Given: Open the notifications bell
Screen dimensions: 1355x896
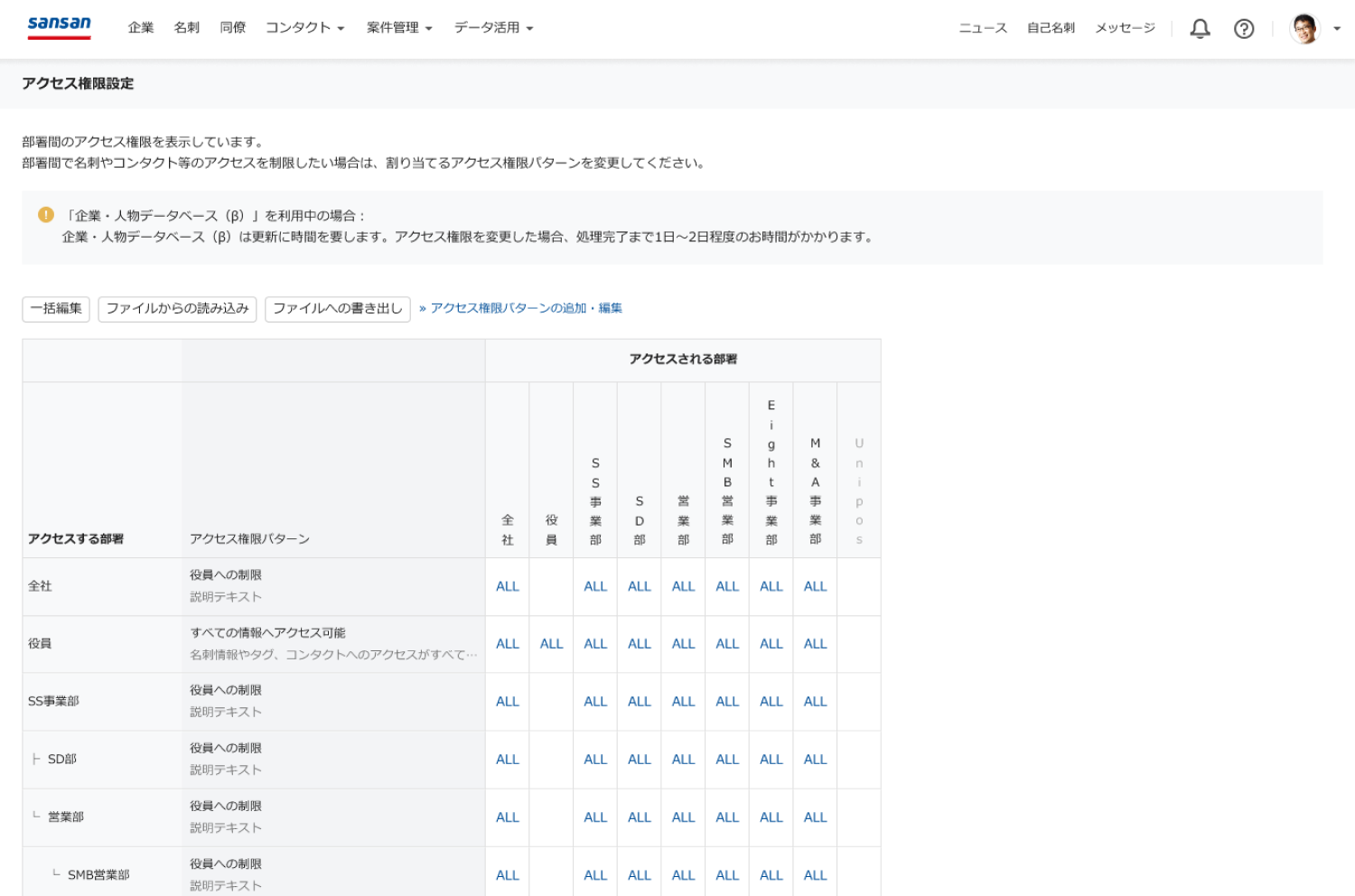Looking at the screenshot, I should pos(1200,29).
